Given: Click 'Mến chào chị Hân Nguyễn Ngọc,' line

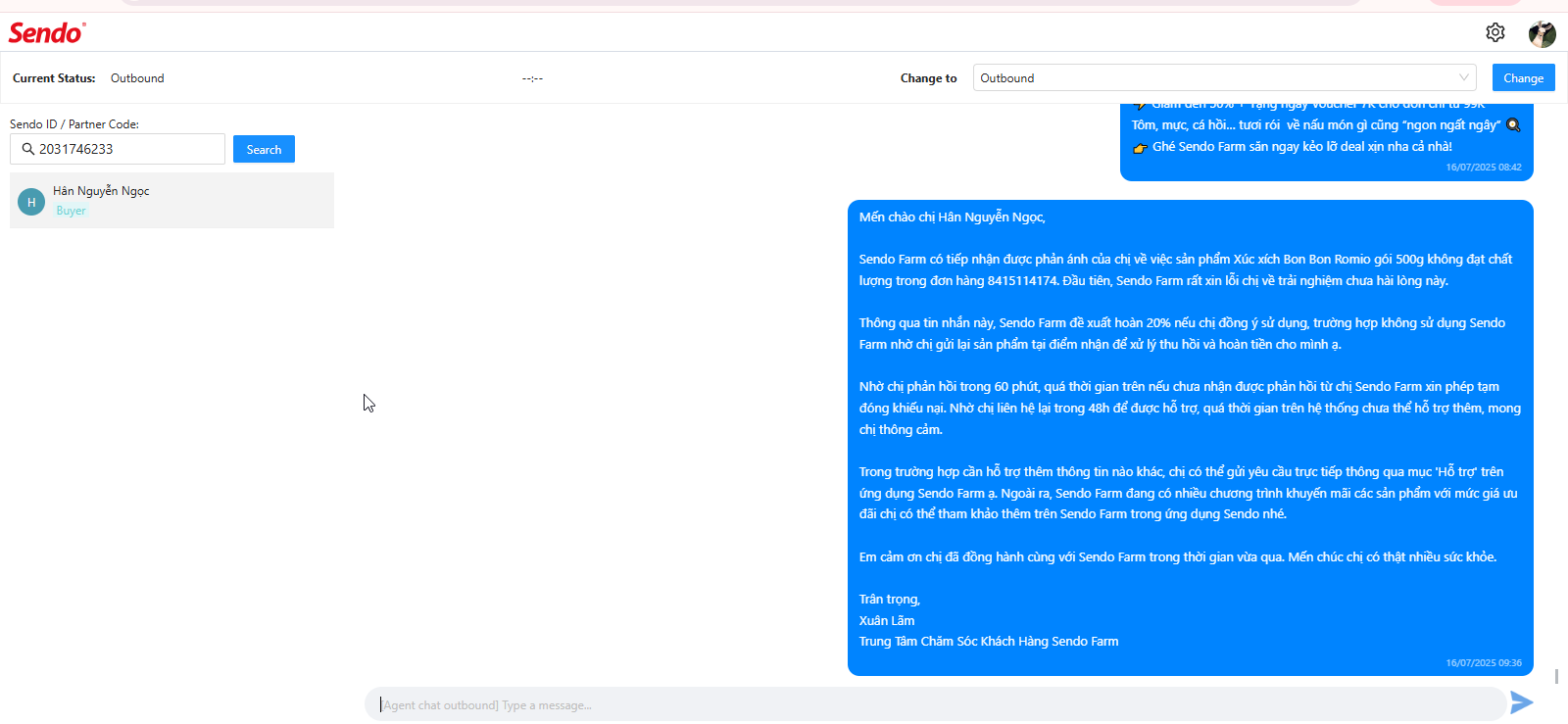Looking at the screenshot, I should [953, 217].
